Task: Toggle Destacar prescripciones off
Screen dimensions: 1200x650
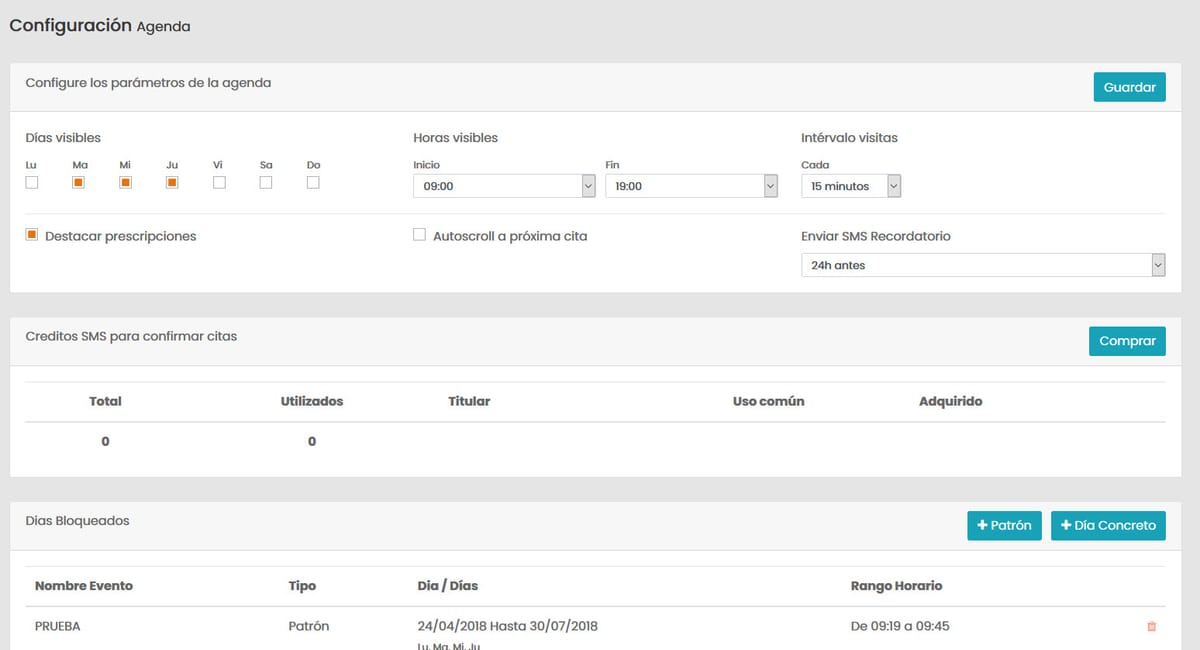Action: 31,234
